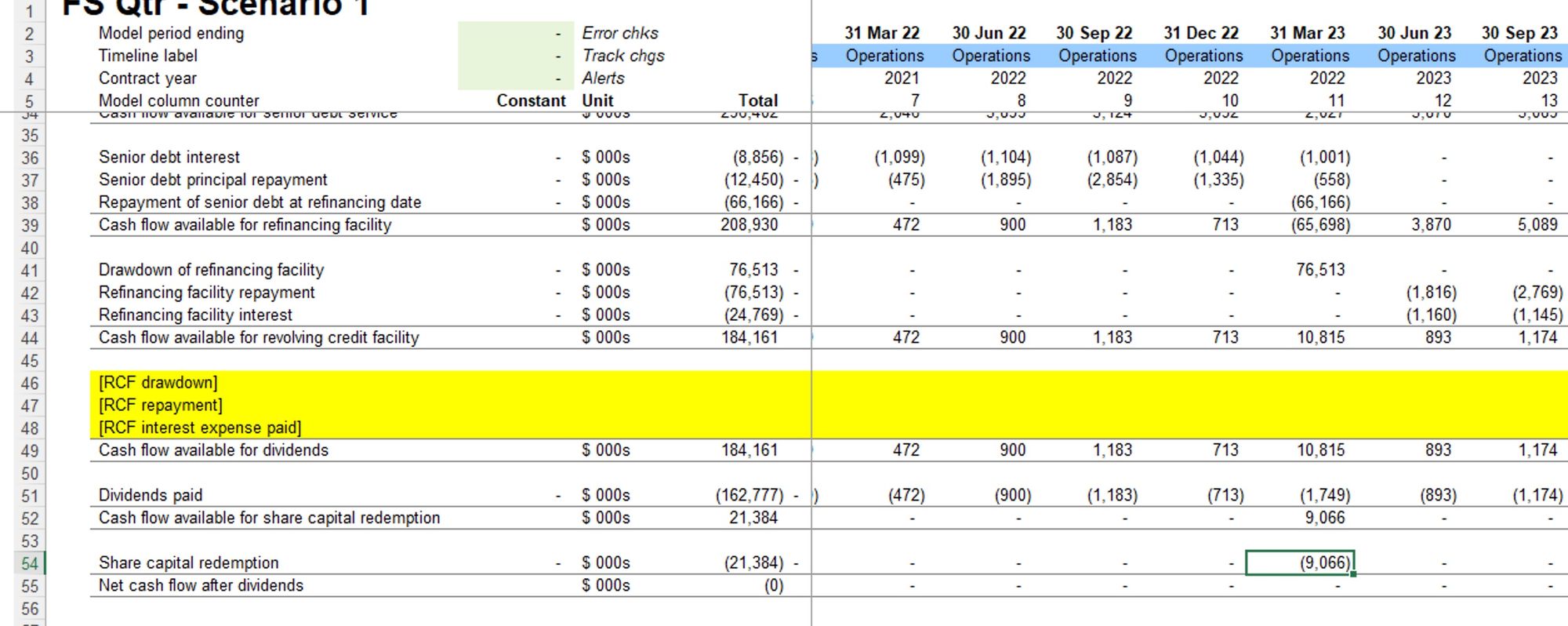Select the 3,870 value in 30 Jun 23
This screenshot has width=1568, height=626.
pos(1431,225)
